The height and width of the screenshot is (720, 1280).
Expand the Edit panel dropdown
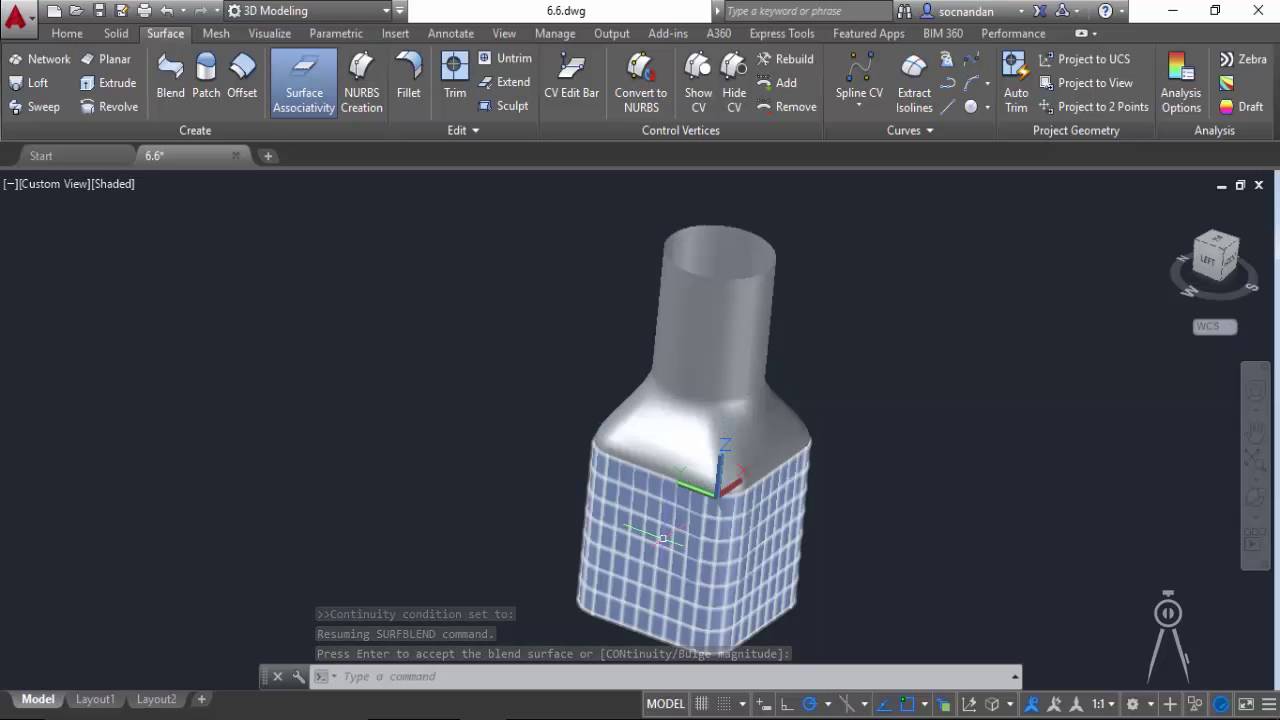coord(463,130)
